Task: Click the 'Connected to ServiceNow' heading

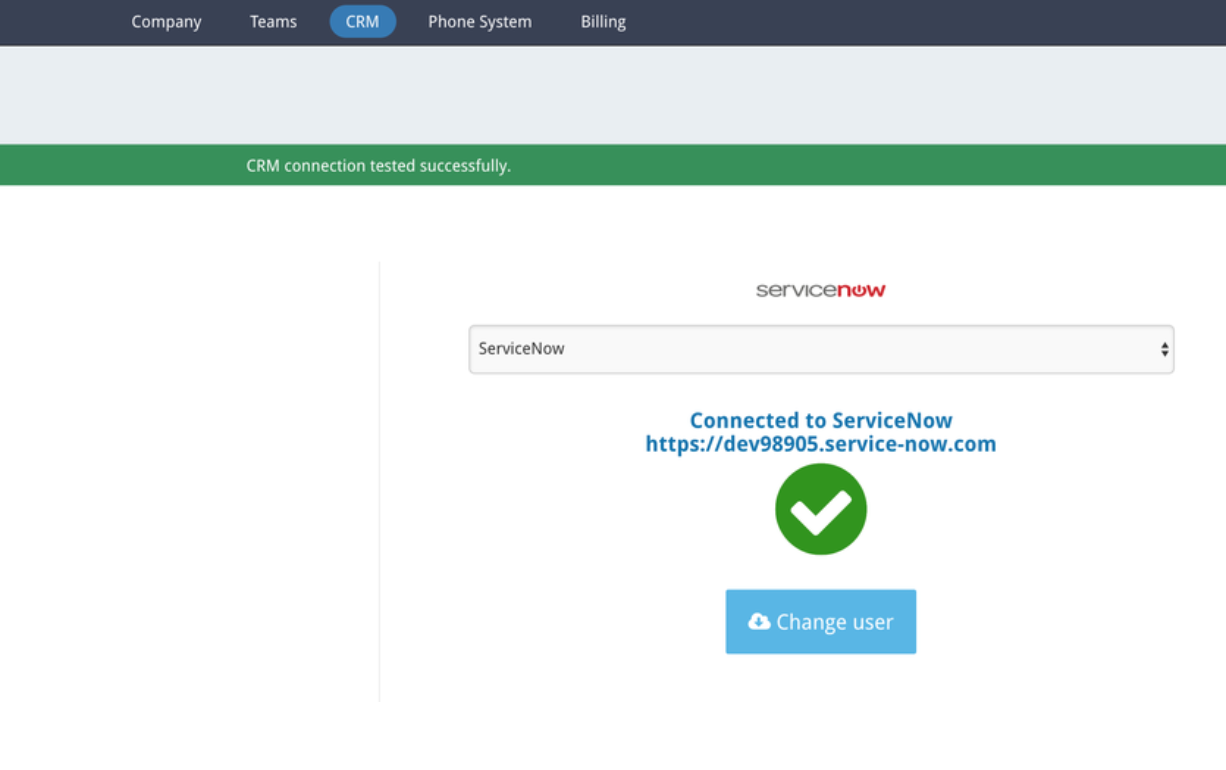Action: pyautogui.click(x=820, y=420)
